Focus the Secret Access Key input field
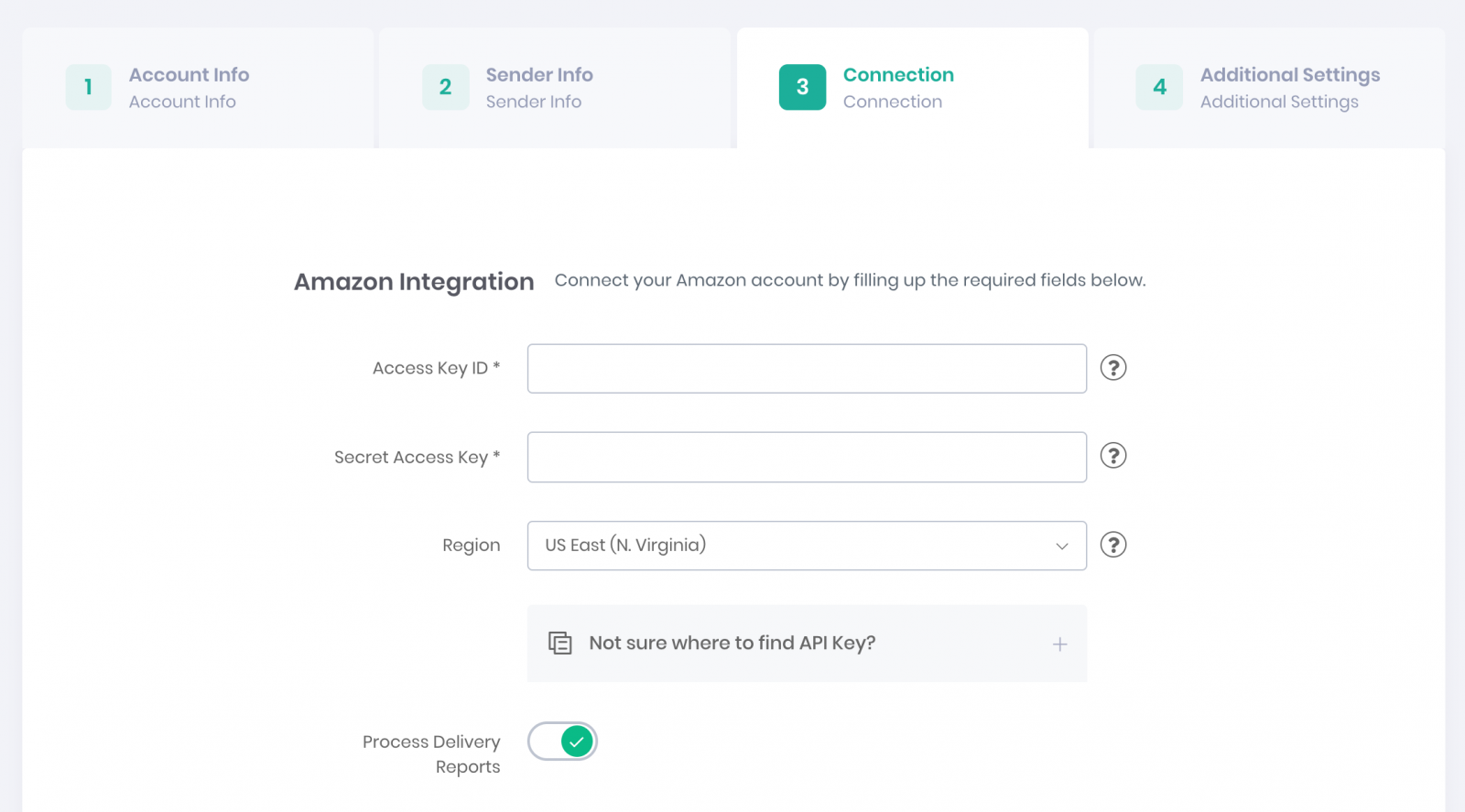 pyautogui.click(x=807, y=458)
